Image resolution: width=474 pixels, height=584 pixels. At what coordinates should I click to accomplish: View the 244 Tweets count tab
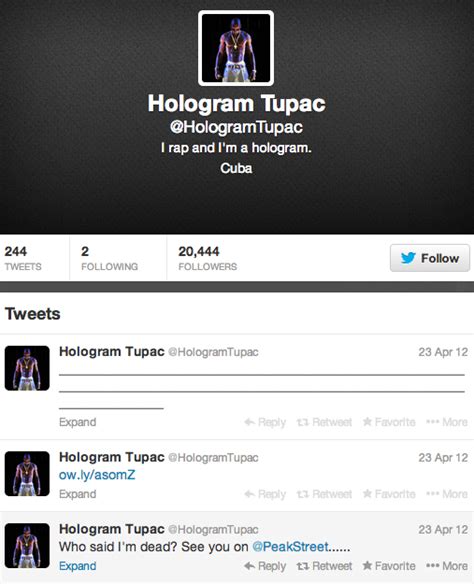pos(23,258)
